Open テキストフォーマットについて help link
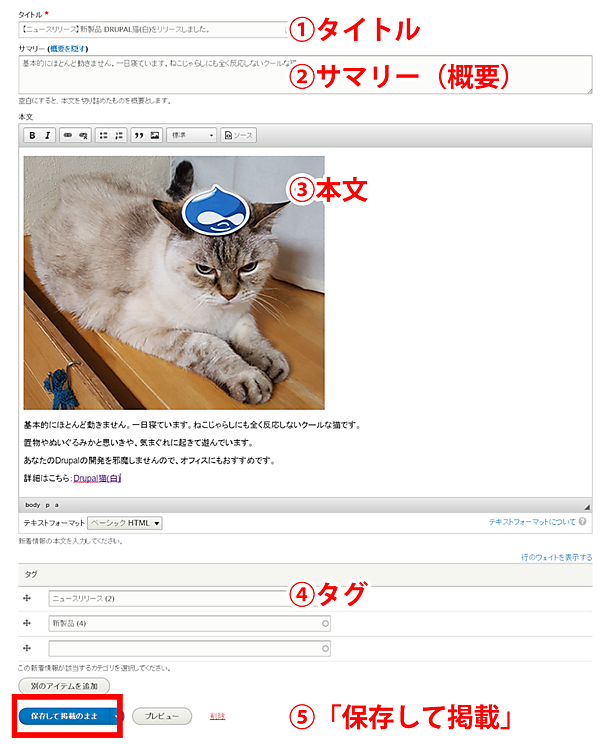 532,521
